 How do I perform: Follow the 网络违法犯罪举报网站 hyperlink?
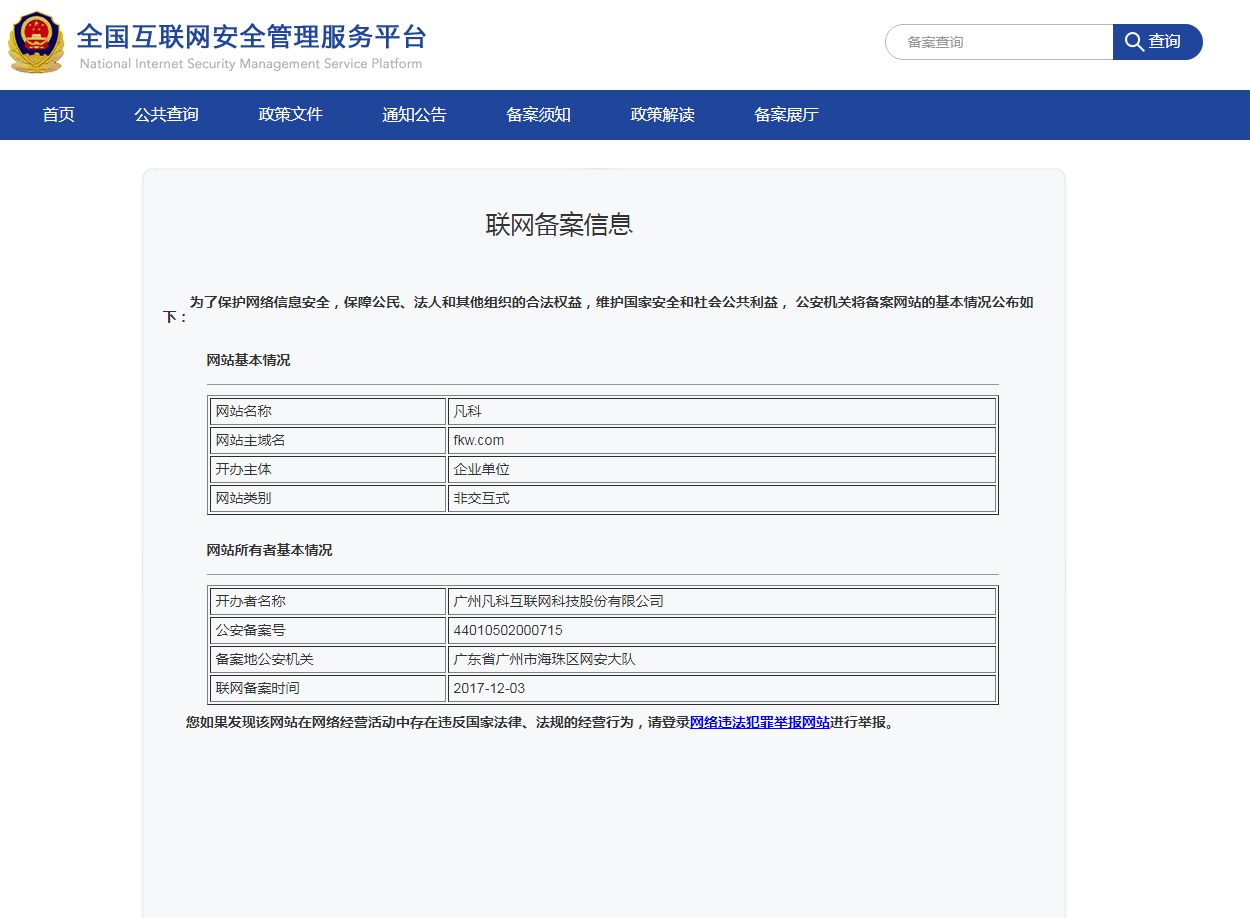tap(760, 722)
